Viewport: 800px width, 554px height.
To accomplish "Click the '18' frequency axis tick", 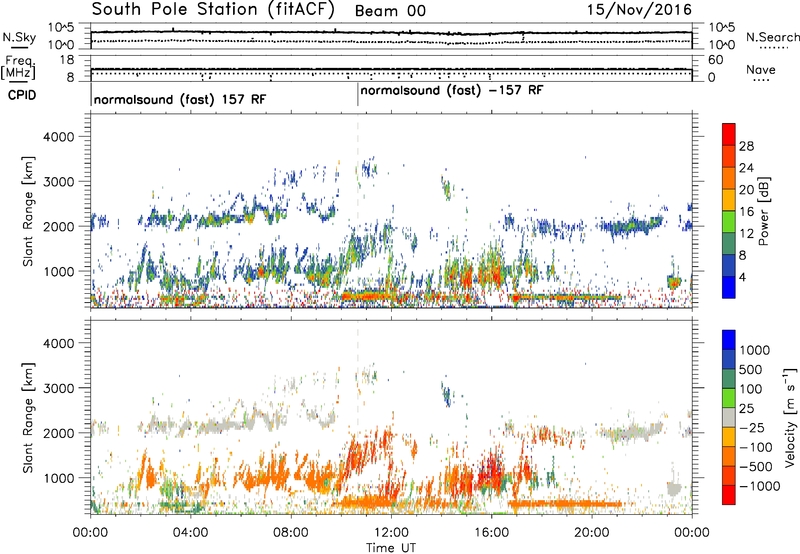I will [67, 60].
